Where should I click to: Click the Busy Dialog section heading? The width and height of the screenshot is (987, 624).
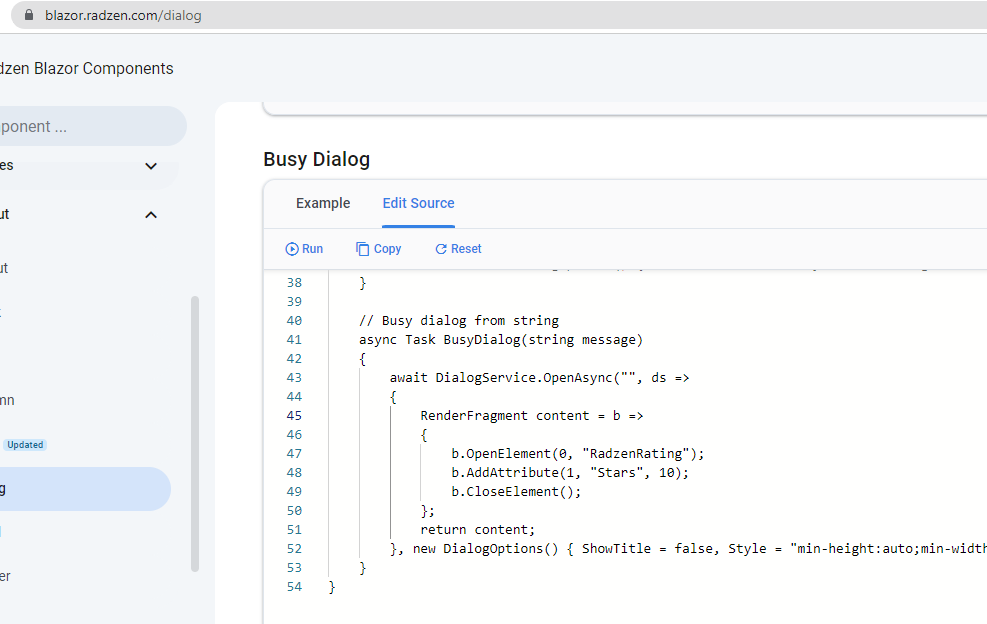coord(317,159)
